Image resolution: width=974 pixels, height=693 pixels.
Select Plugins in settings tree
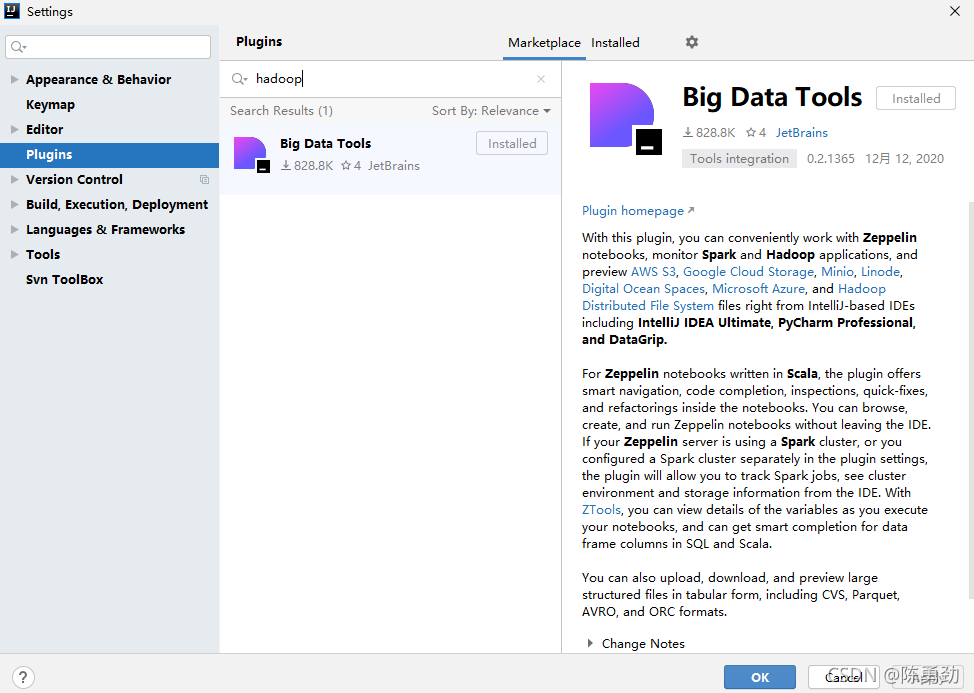tap(109, 155)
